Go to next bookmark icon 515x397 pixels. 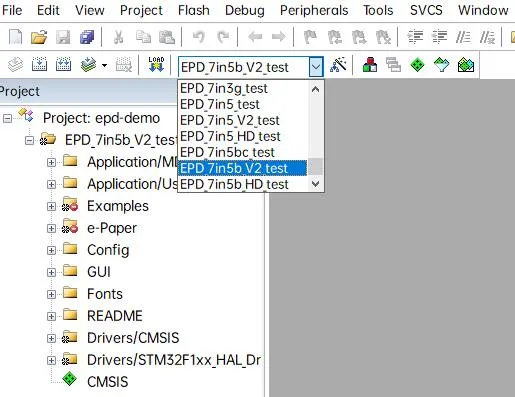pyautogui.click(x=359, y=37)
